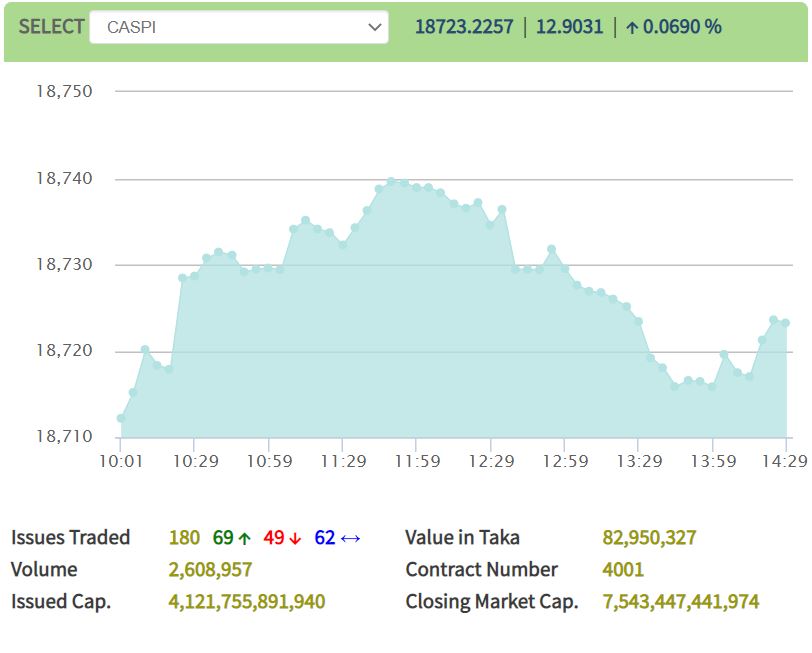Screen dimensions: 812x653
Task: Click the Value in Taka amount 82,950,327
Action: [649, 538]
